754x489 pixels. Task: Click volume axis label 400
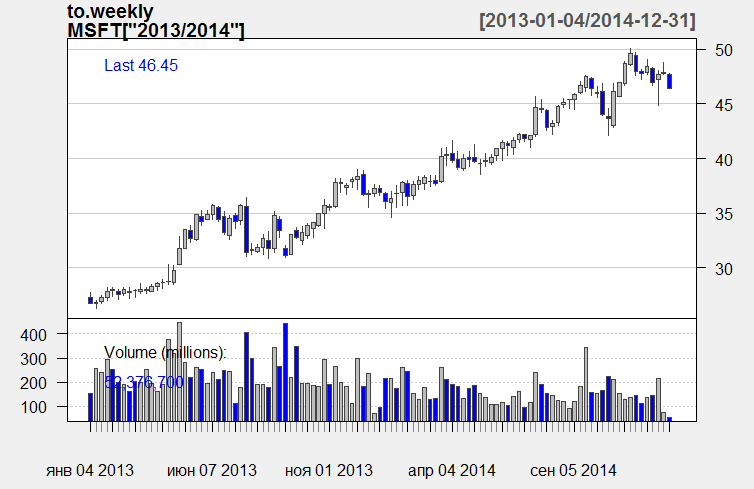pos(34,335)
